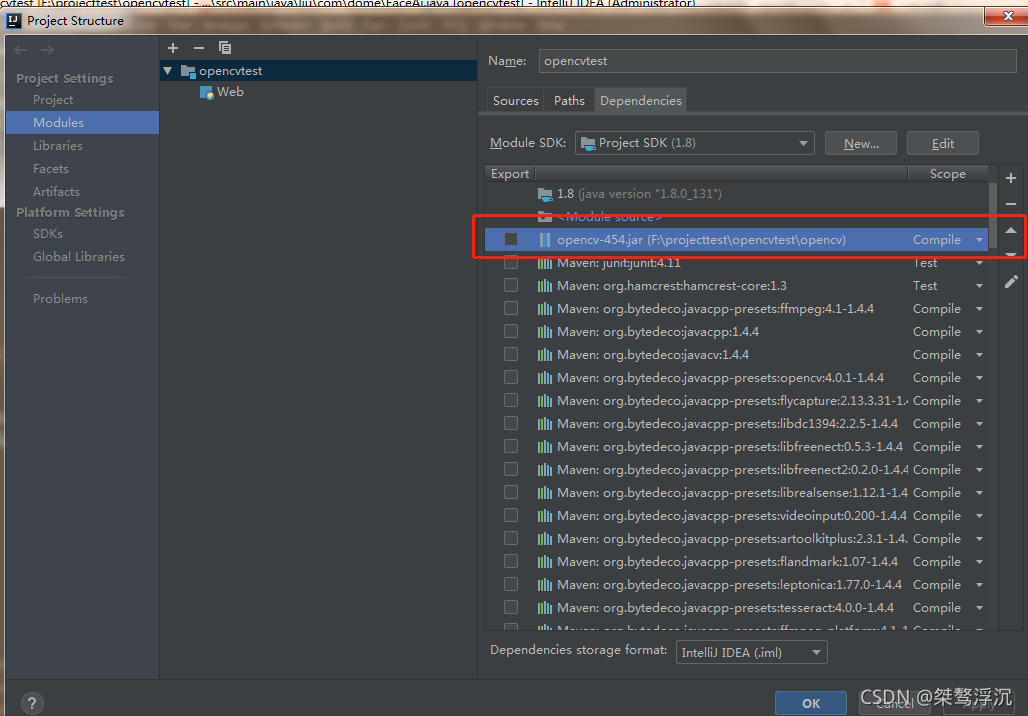
Task: Toggle export checkbox for junit:junit:4.11
Action: [511, 263]
